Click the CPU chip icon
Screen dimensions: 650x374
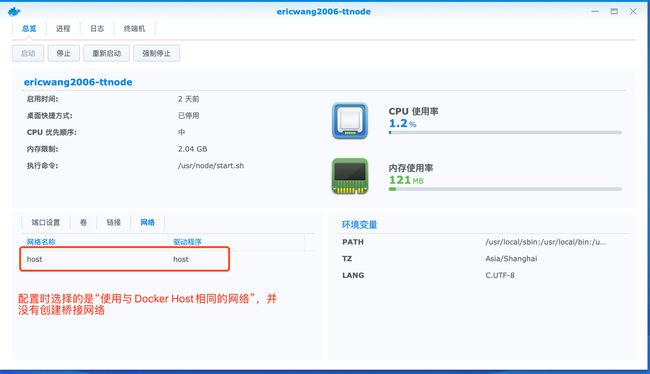pos(350,121)
